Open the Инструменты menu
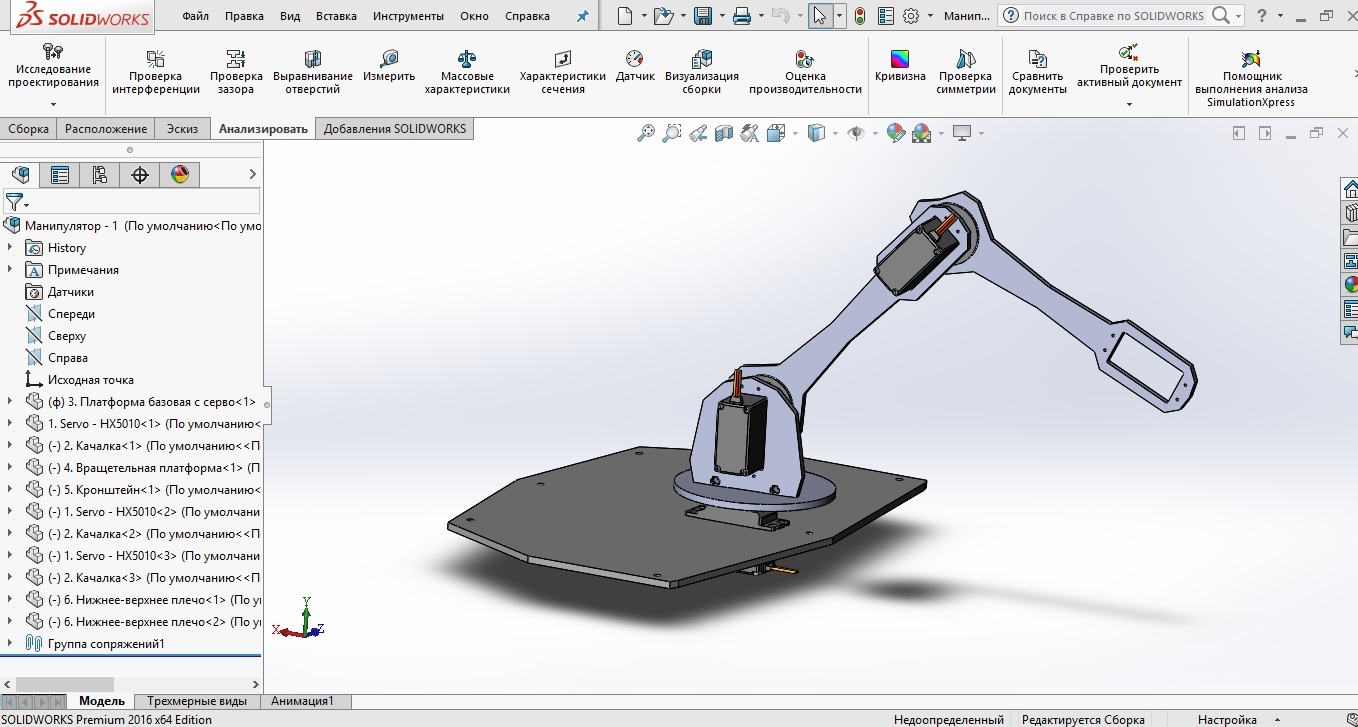The height and width of the screenshot is (727, 1358). coord(408,17)
